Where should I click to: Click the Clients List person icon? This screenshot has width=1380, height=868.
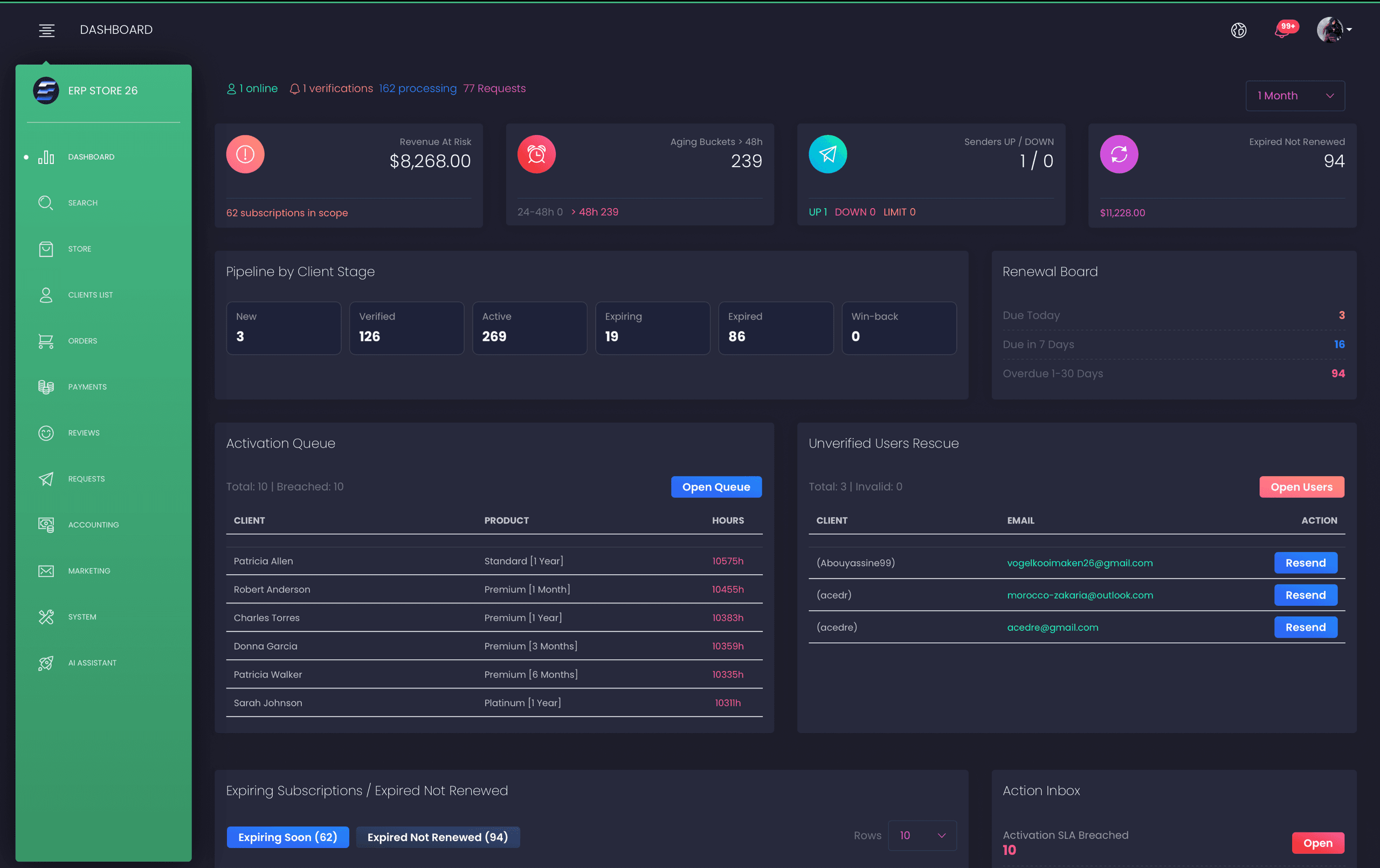(x=46, y=295)
